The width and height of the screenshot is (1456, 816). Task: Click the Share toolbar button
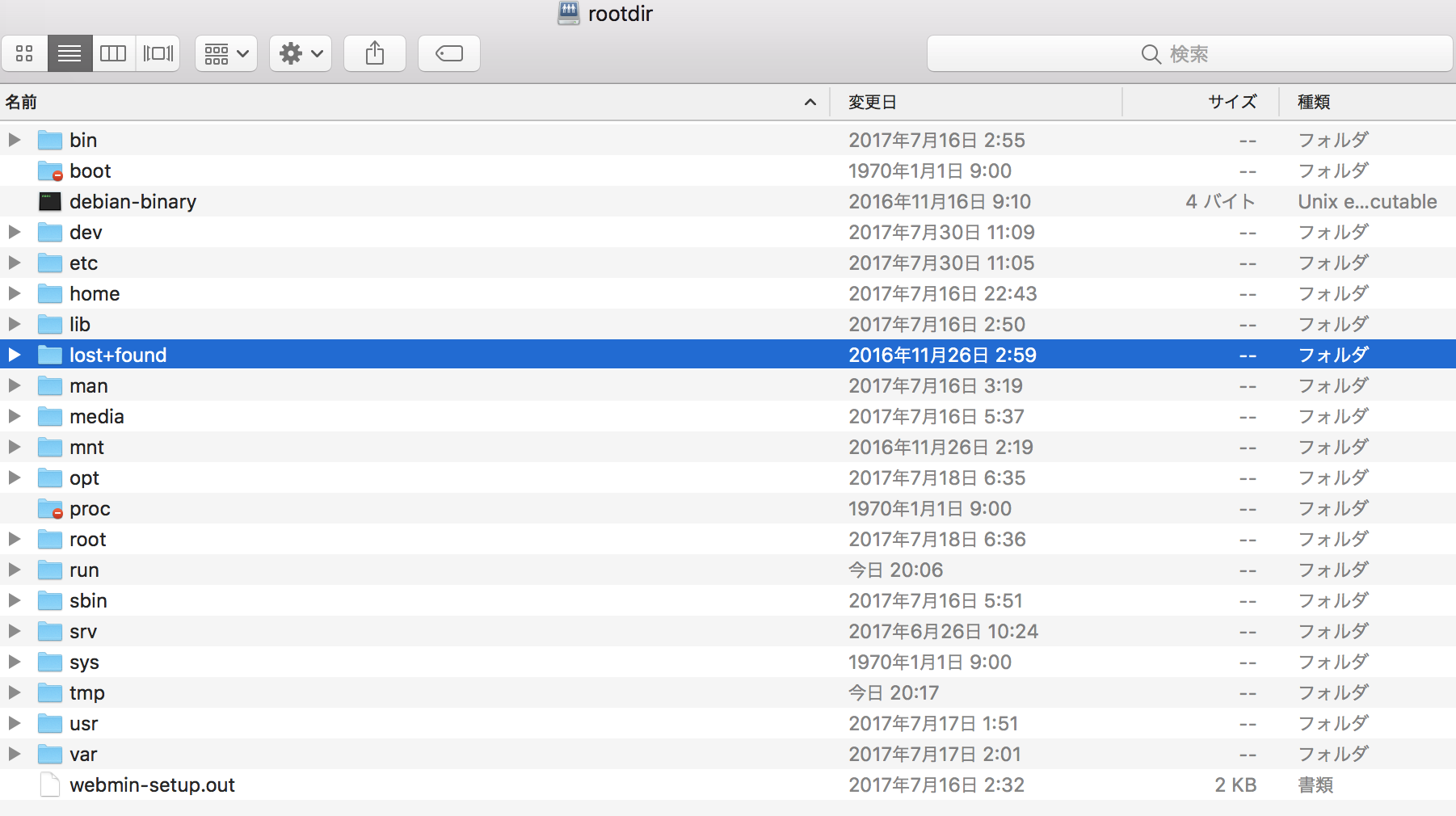(375, 54)
